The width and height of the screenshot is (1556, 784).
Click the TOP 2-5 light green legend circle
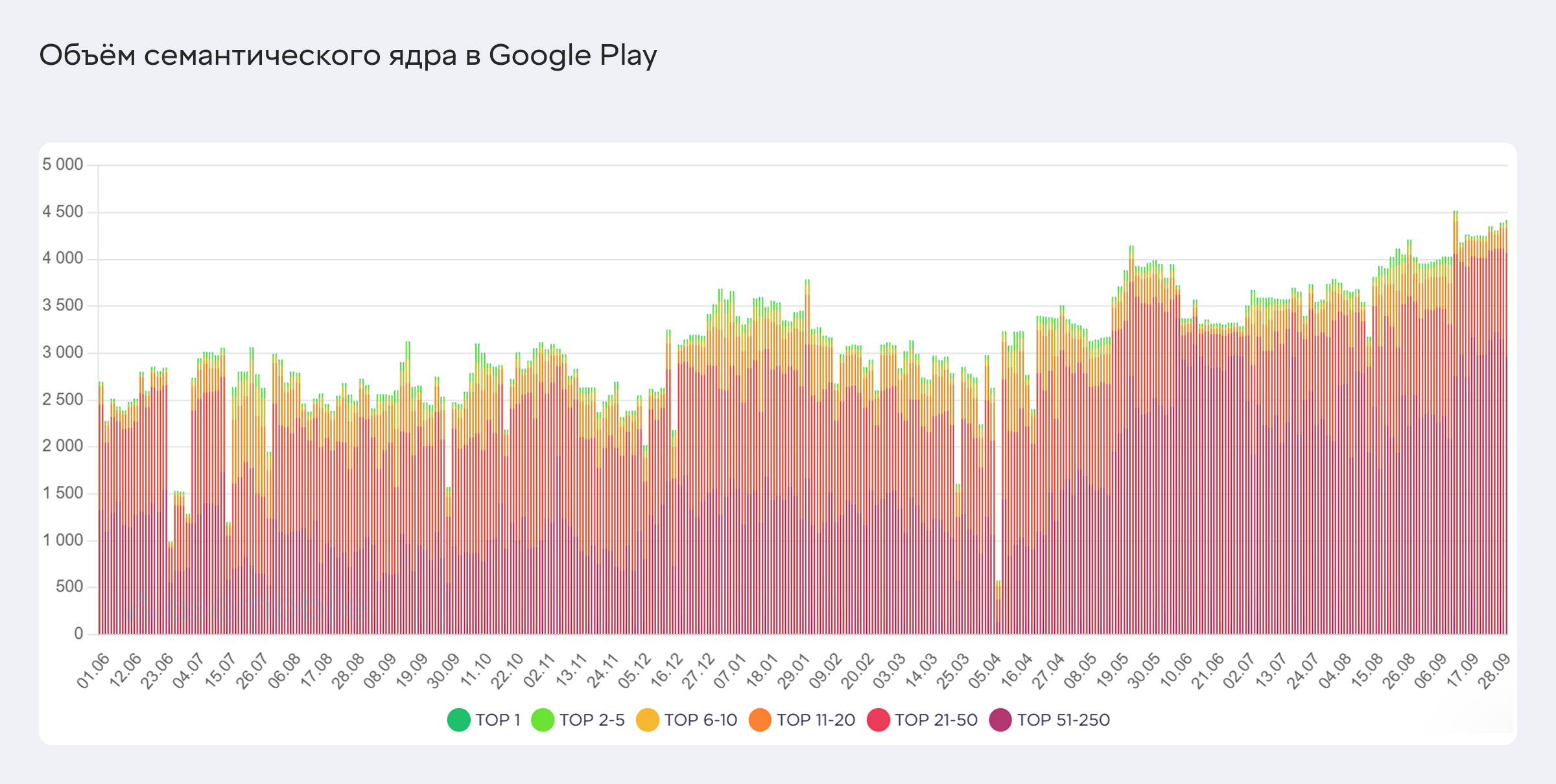point(543,720)
